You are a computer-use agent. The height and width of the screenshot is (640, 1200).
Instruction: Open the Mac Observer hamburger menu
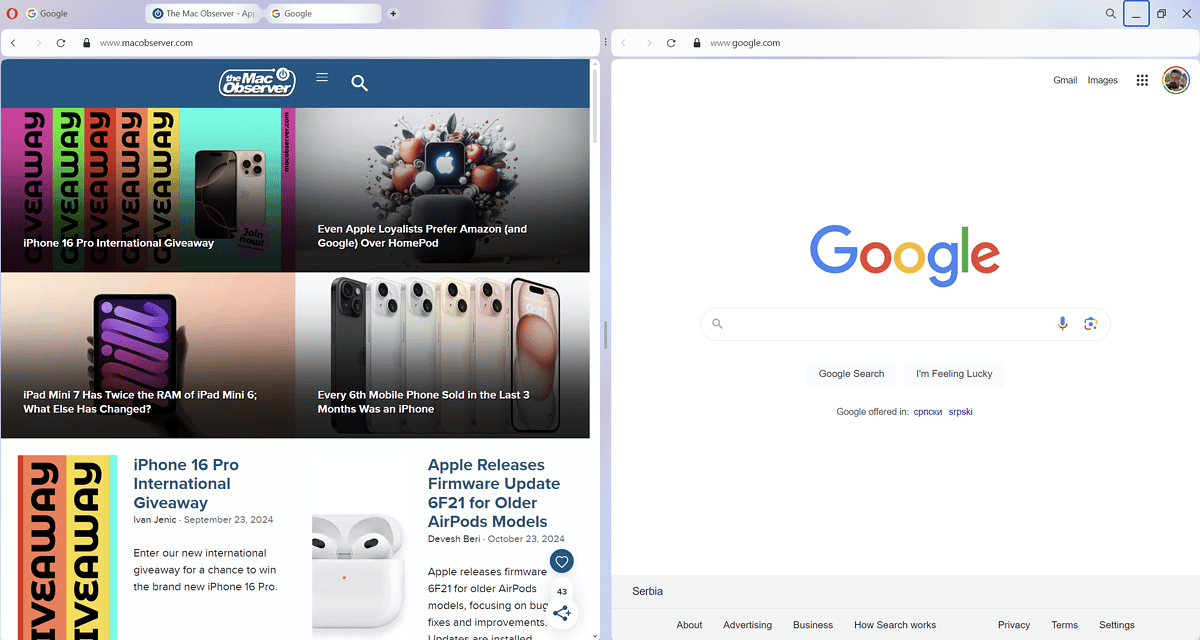click(321, 76)
